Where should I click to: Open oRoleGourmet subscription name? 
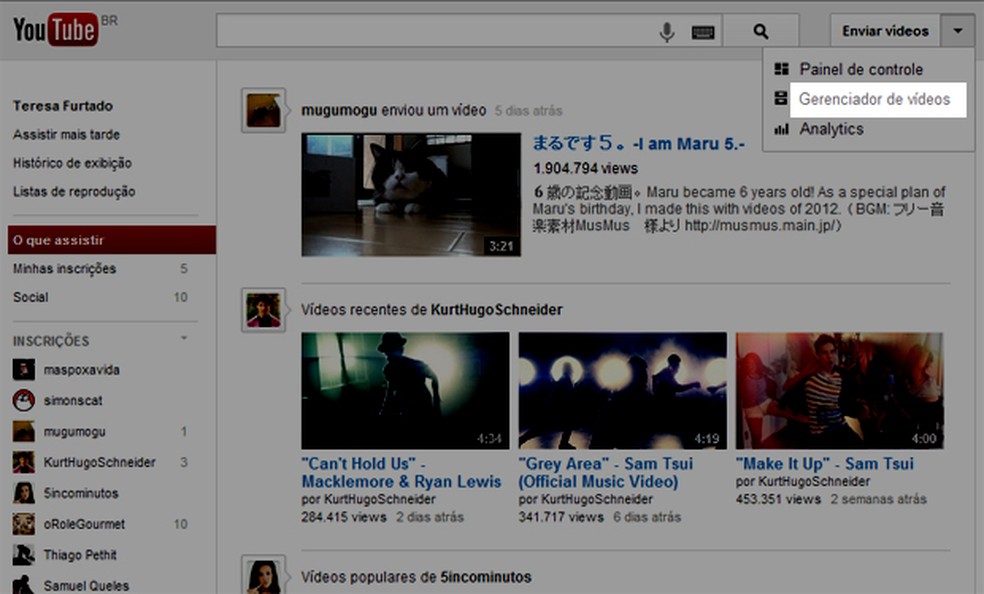(x=84, y=524)
